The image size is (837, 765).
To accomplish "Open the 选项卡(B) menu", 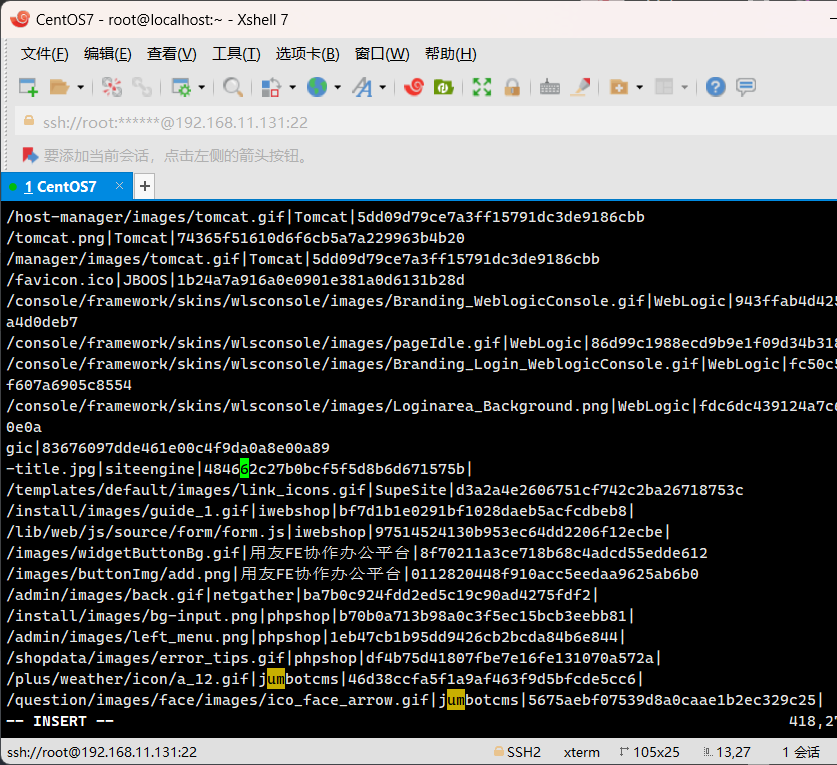I will coord(307,54).
